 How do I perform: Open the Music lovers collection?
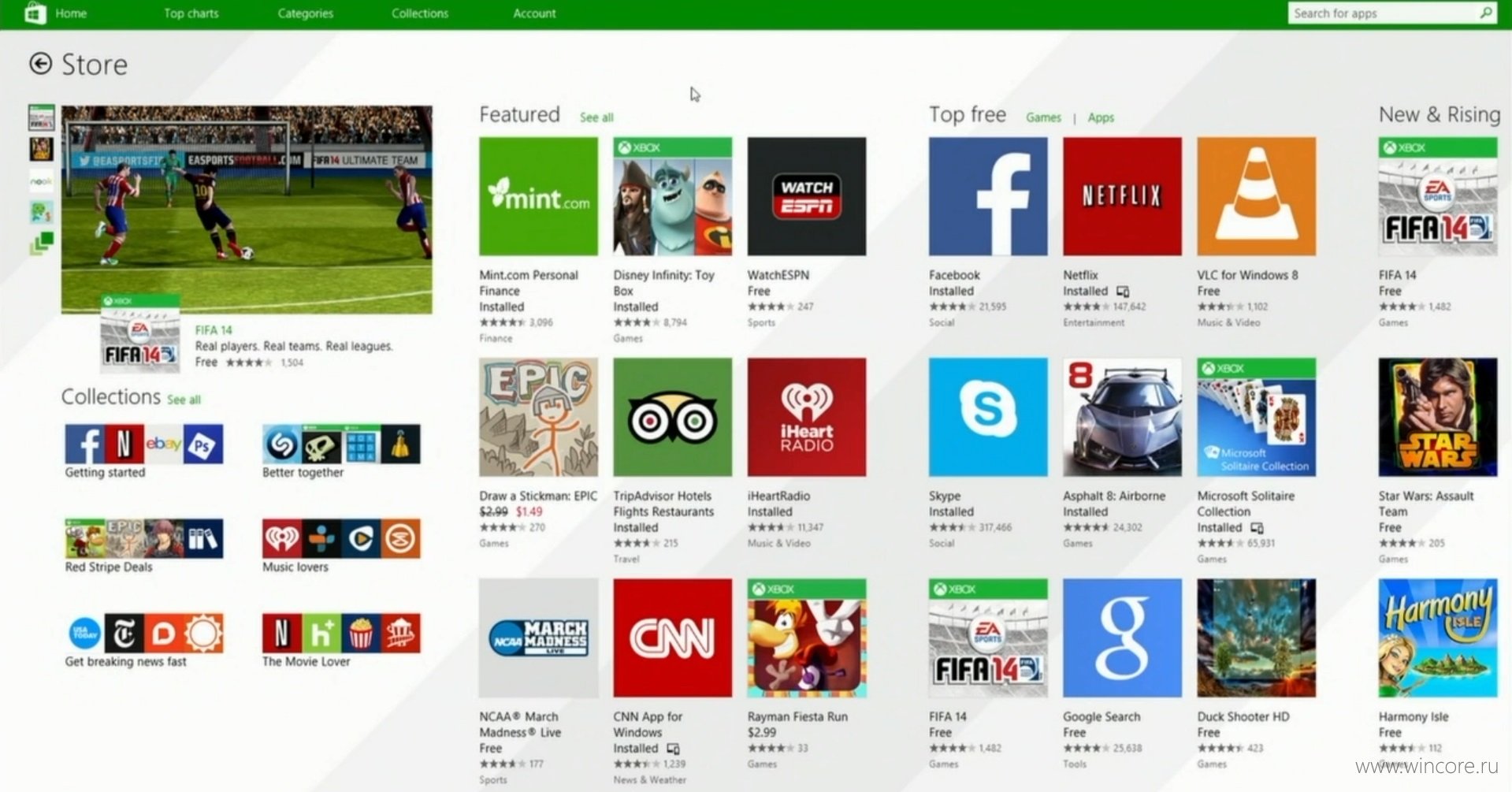341,546
